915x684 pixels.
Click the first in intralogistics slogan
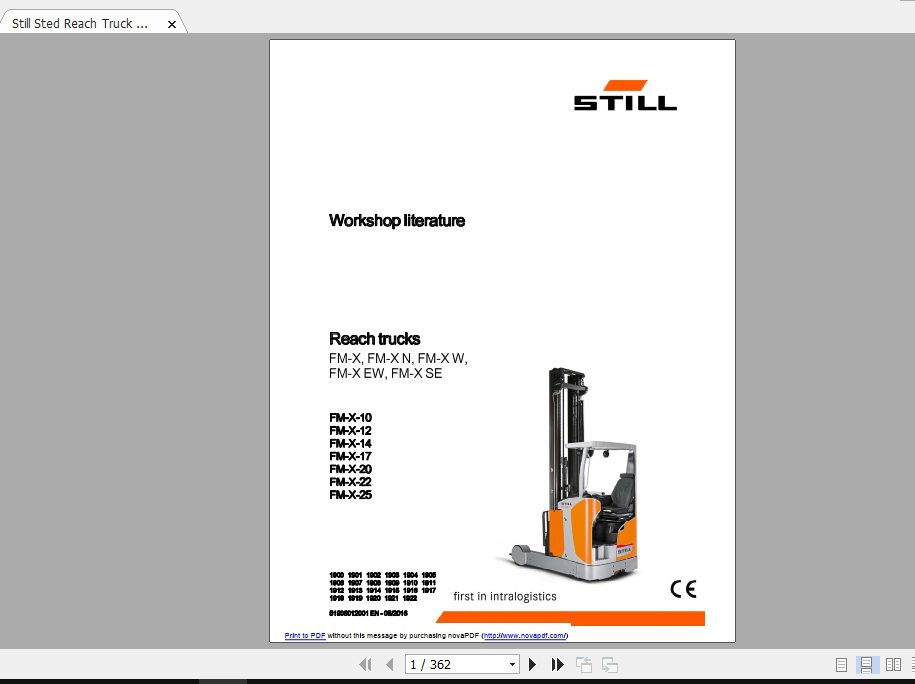click(505, 596)
